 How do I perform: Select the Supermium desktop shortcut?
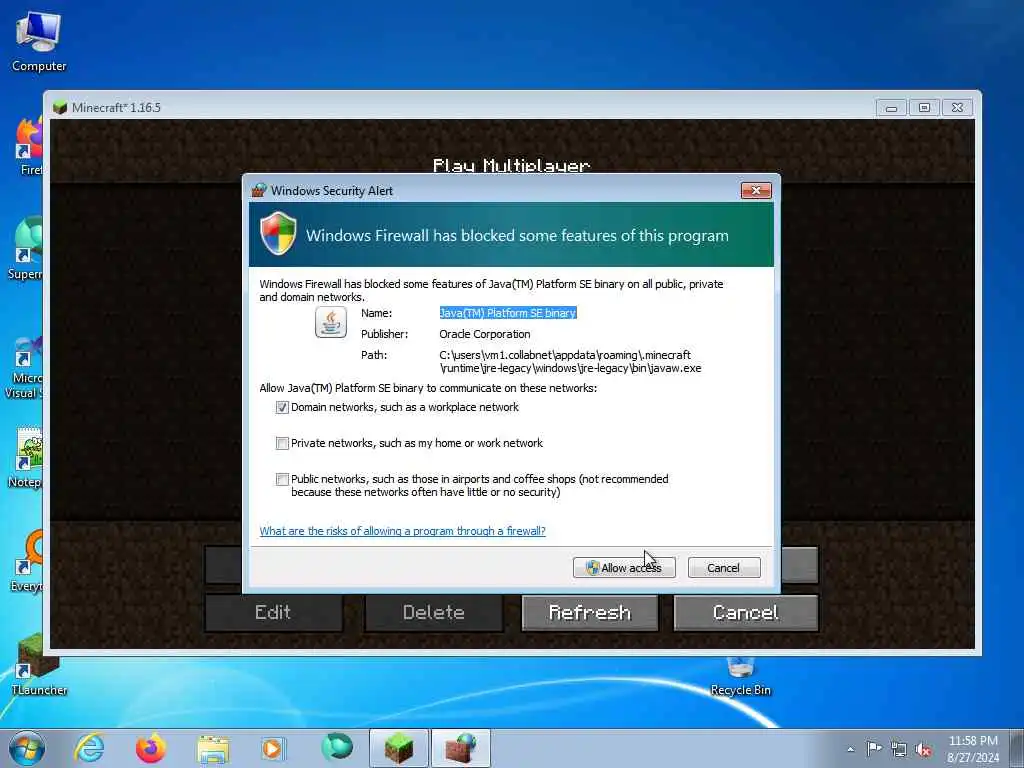26,249
